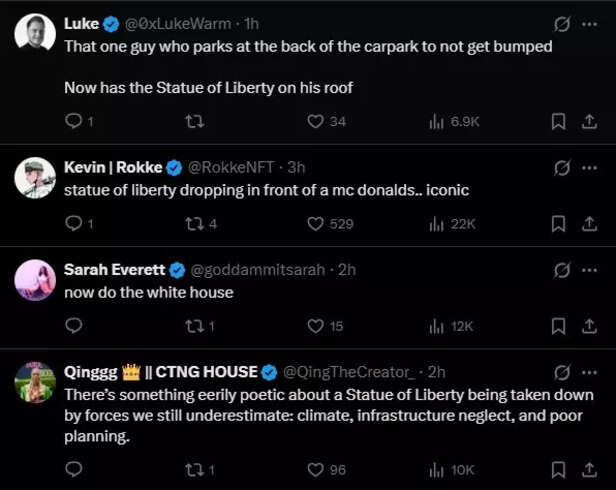Repost Luke's Statue of Liberty tweet
This screenshot has width=616, height=490.
[x=195, y=121]
